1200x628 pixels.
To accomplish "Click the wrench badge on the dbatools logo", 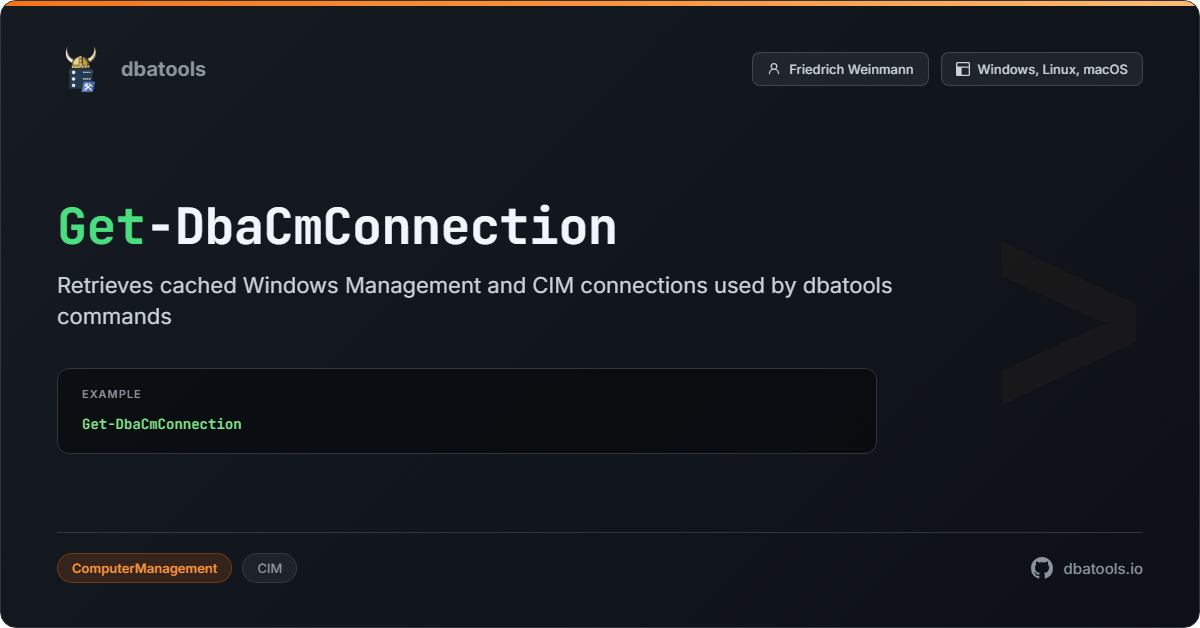I will (89, 85).
